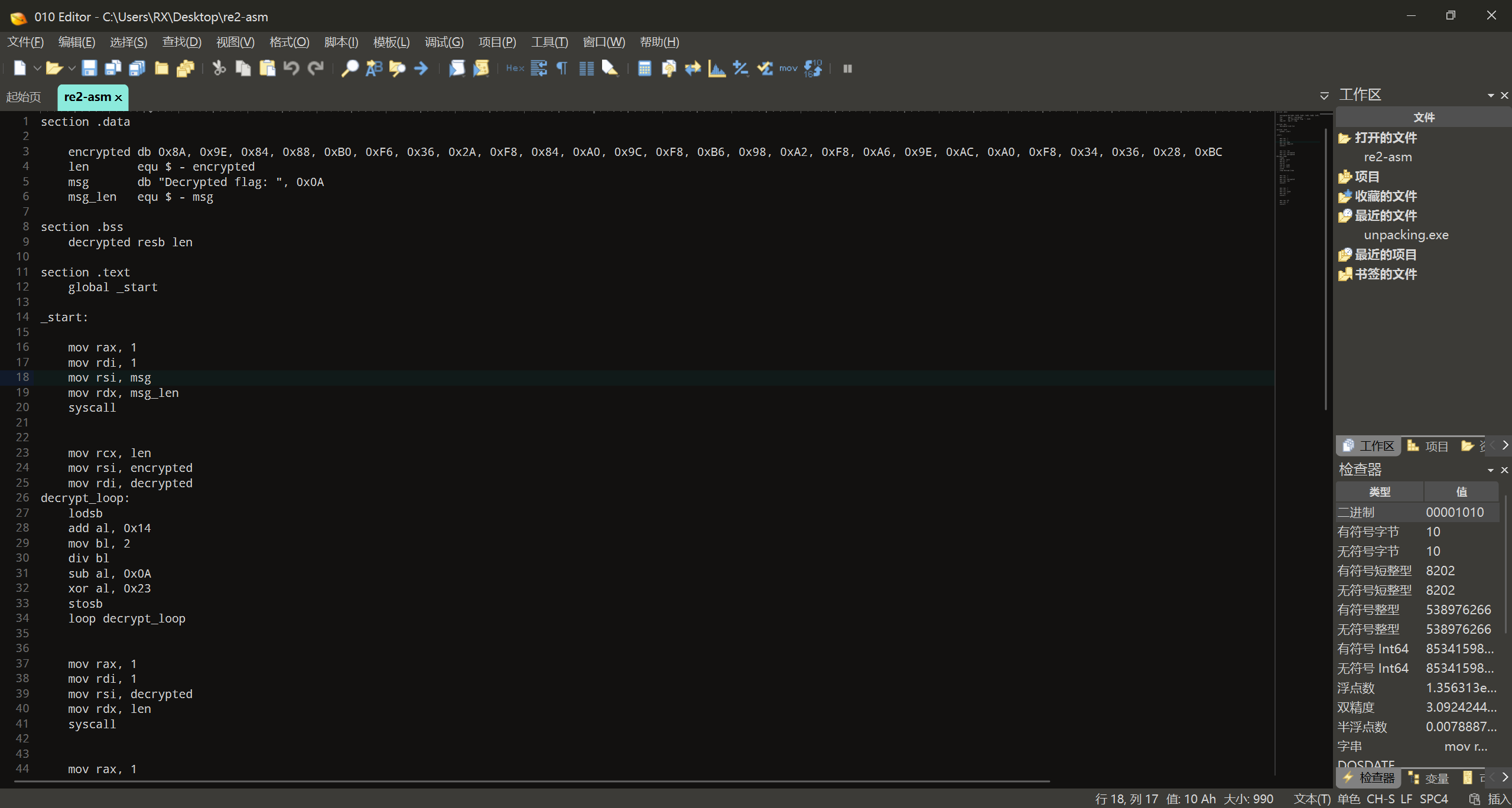Click the Save file toolbar icon
The image size is (1512, 808).
coord(89,69)
